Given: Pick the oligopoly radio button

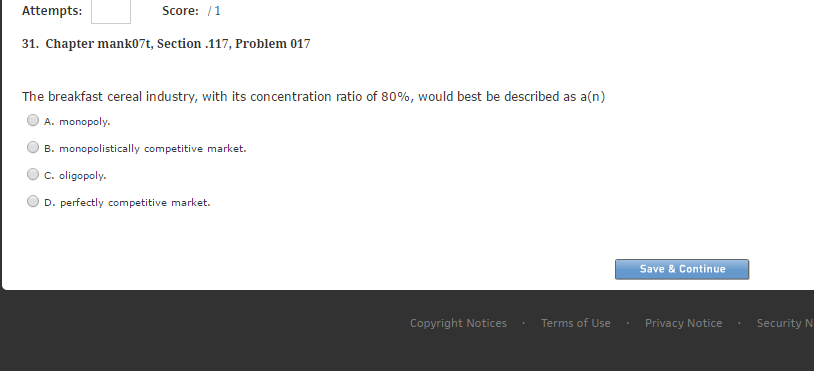Looking at the screenshot, I should 33,174.
